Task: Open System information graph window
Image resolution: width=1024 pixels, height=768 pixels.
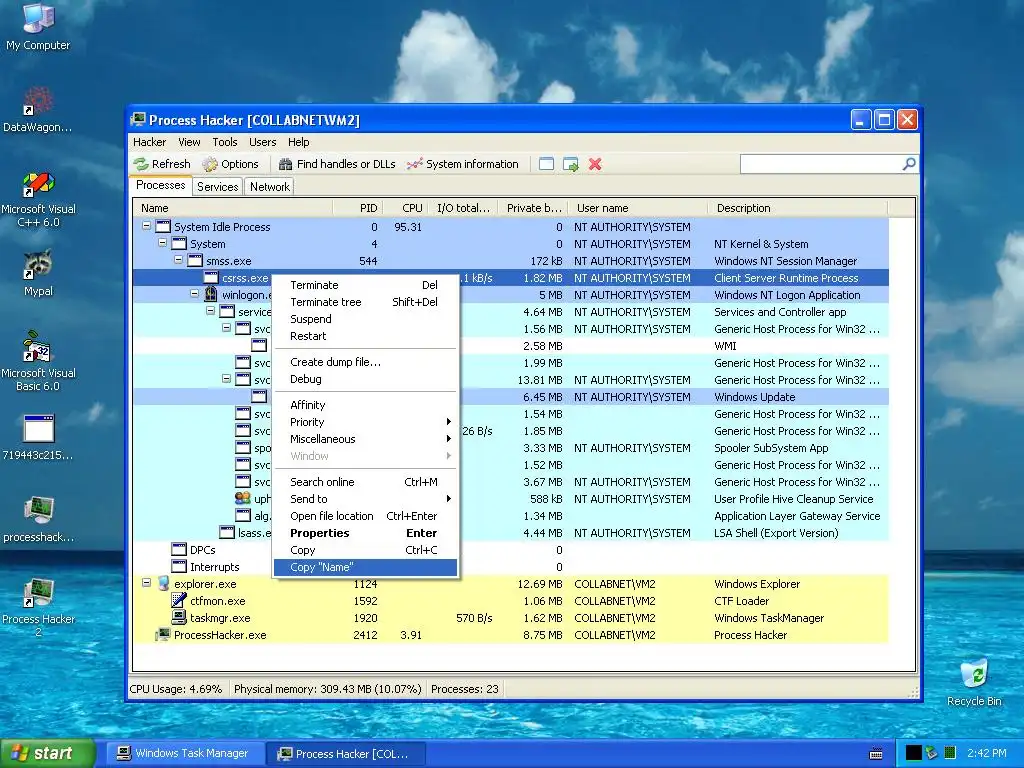Action: 462,164
